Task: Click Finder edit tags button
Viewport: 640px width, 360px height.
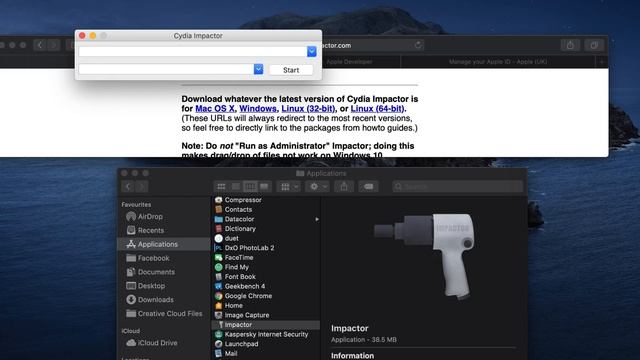Action: 368,187
